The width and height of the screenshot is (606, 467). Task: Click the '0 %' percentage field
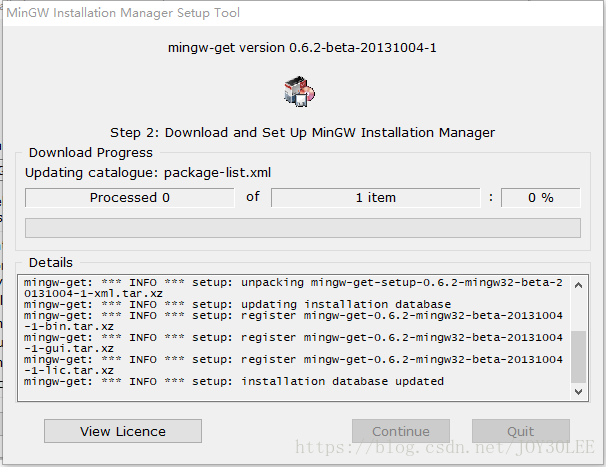click(x=541, y=198)
